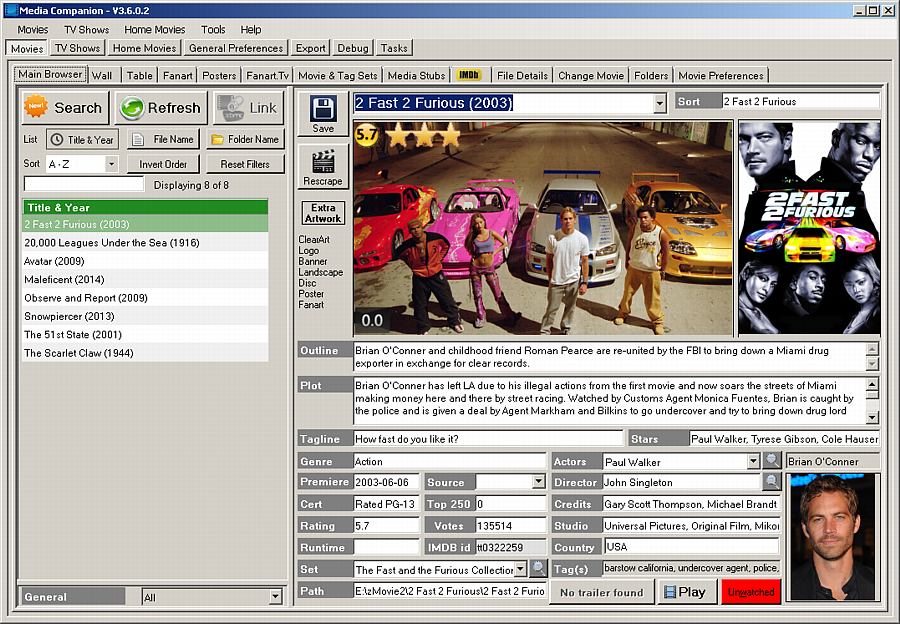Open the Fanart.Tv tab
900x624 pixels.
pos(267,75)
